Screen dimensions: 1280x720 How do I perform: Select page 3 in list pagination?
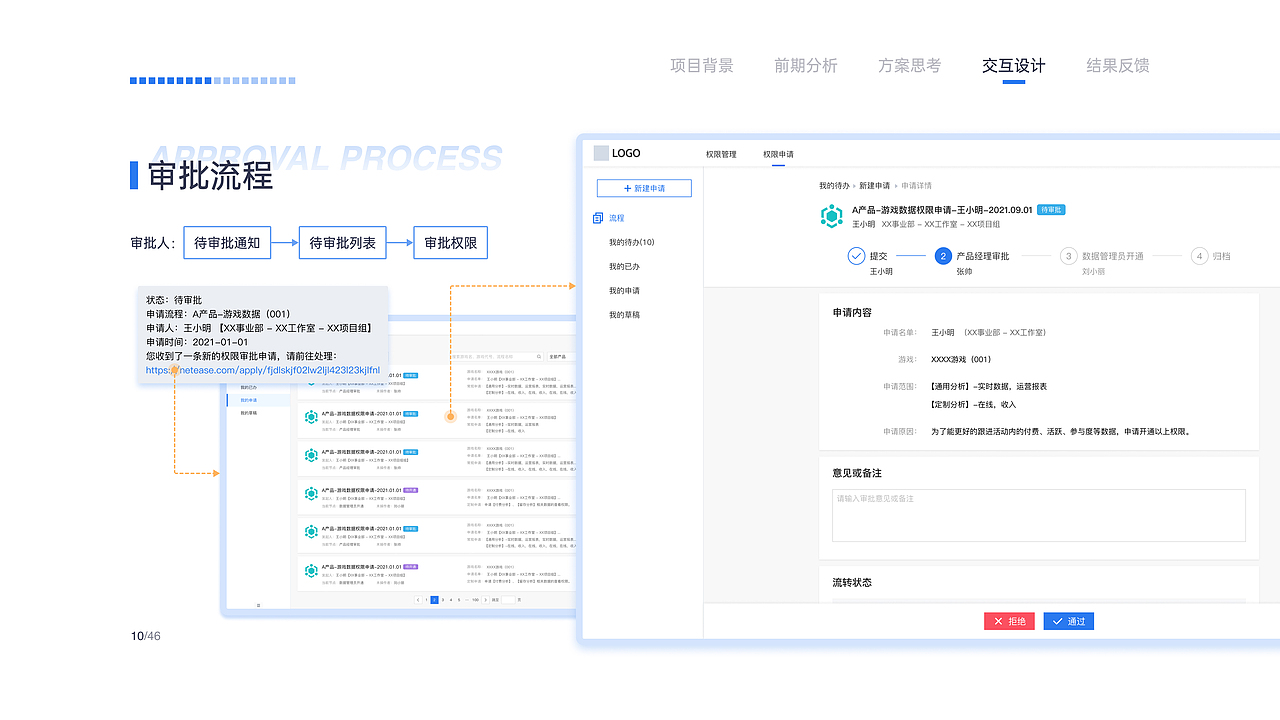pyautogui.click(x=443, y=600)
